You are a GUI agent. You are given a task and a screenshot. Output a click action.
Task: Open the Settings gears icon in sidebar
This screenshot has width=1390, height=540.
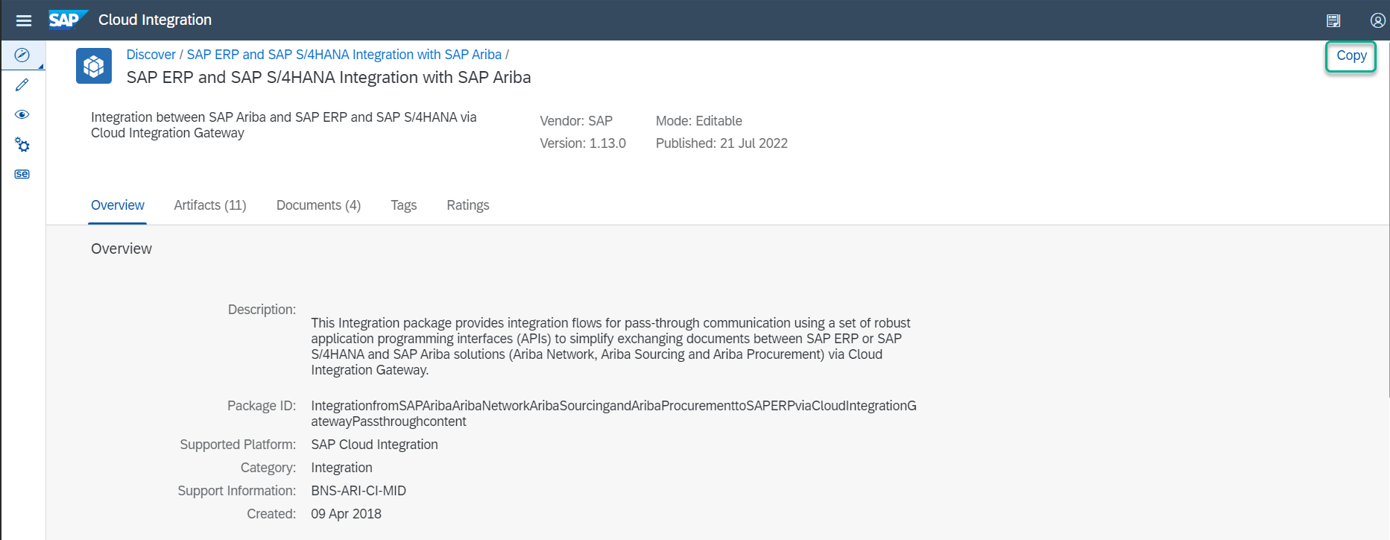click(22, 145)
